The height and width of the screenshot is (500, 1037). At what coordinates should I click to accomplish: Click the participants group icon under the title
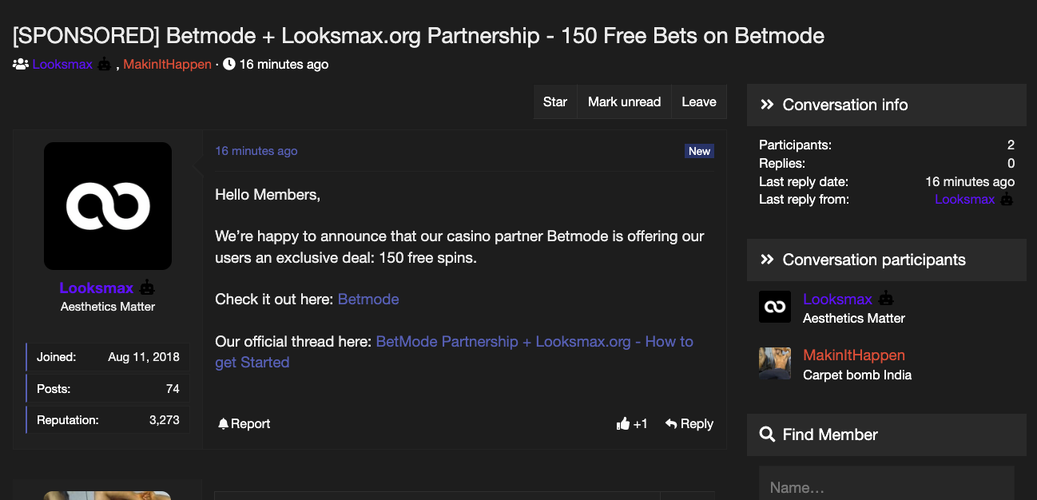click(x=20, y=65)
